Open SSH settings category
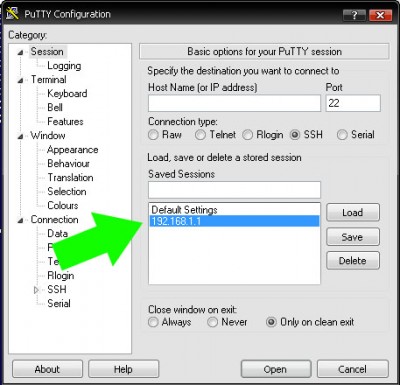 pos(57,290)
